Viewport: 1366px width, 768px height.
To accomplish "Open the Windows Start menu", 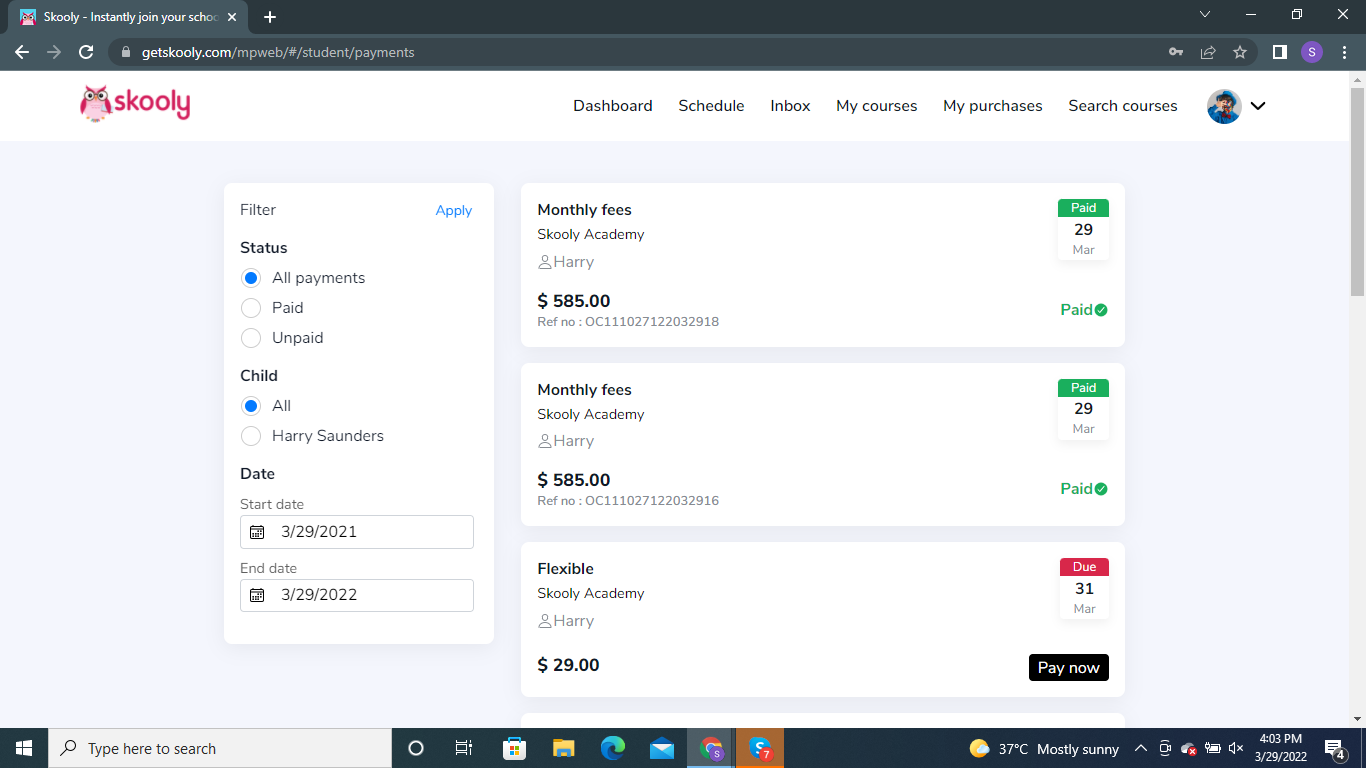I will click(x=24, y=748).
